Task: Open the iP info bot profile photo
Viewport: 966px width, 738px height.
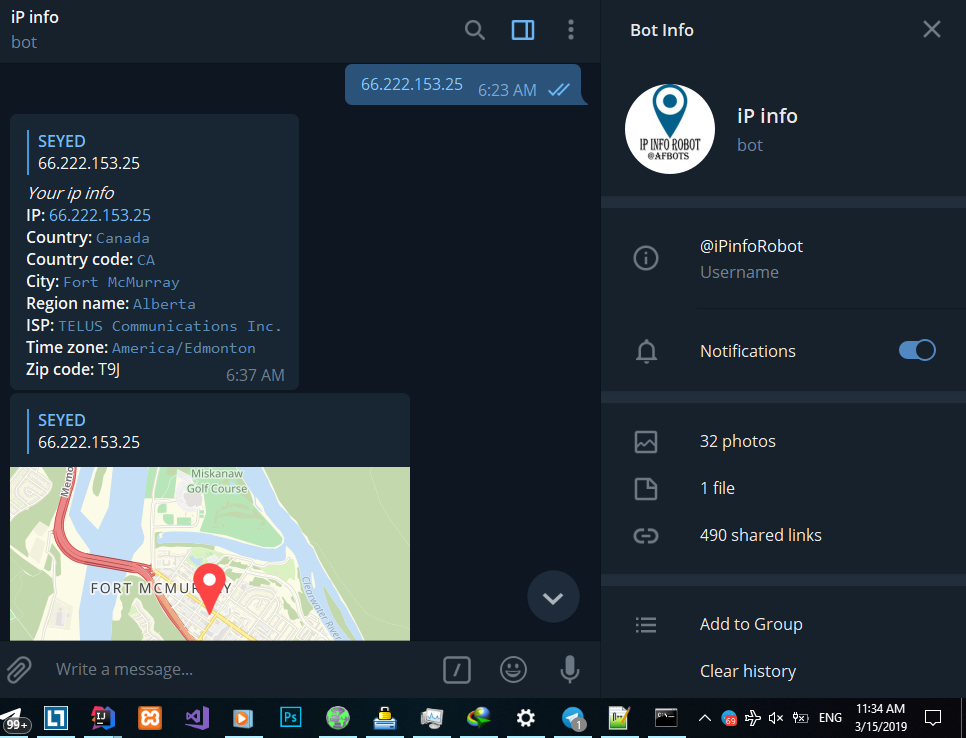Action: coord(670,129)
